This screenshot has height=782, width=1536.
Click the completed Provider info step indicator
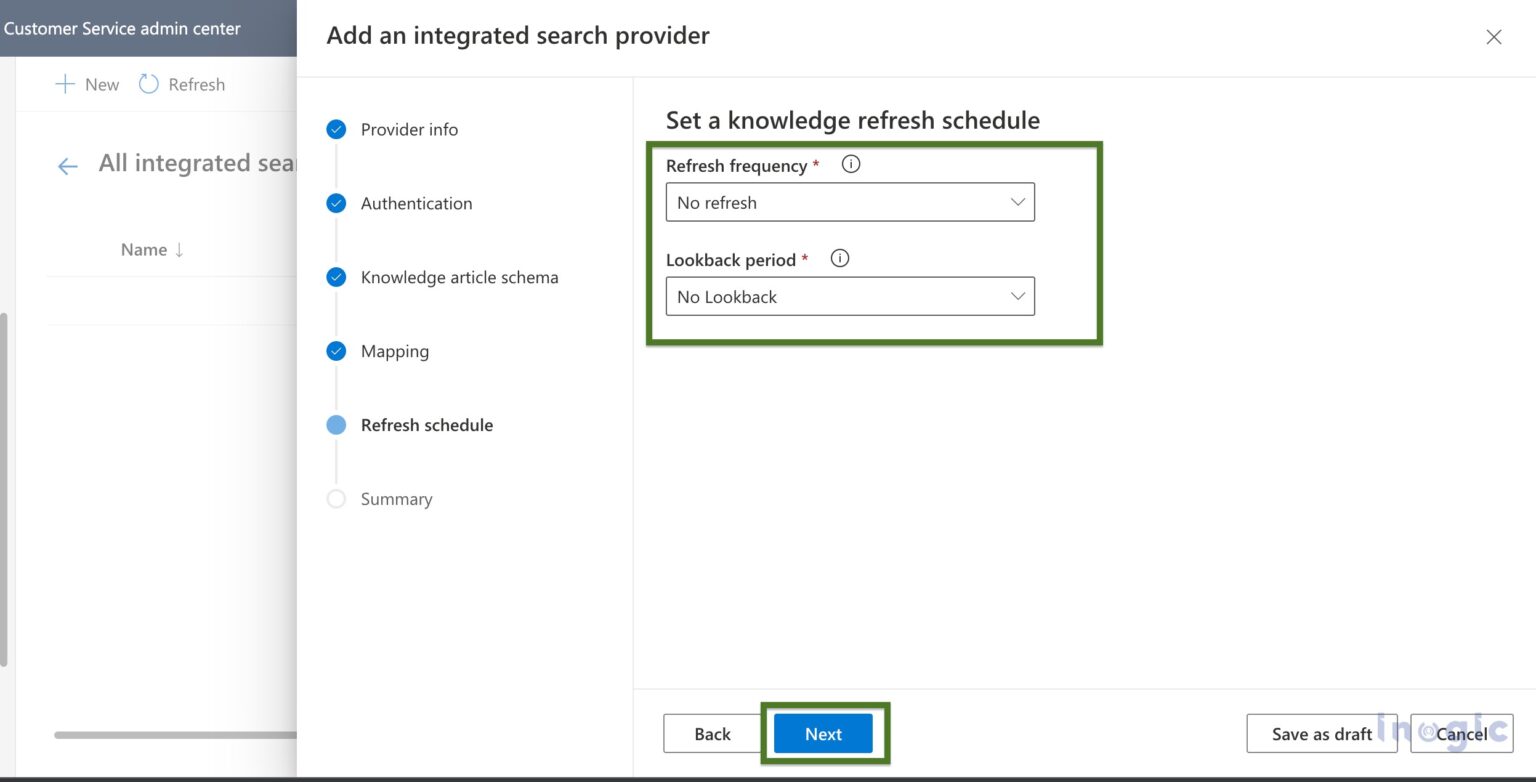pyautogui.click(x=336, y=129)
